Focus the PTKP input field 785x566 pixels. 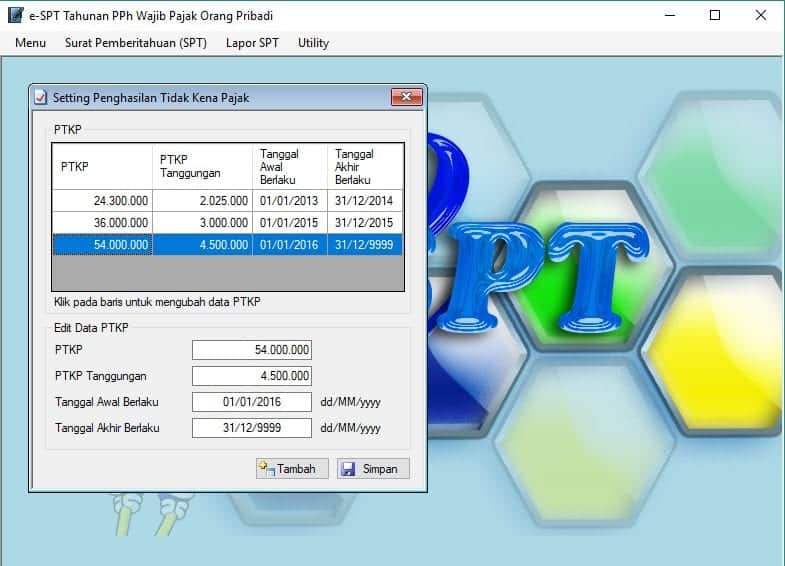coord(252,350)
